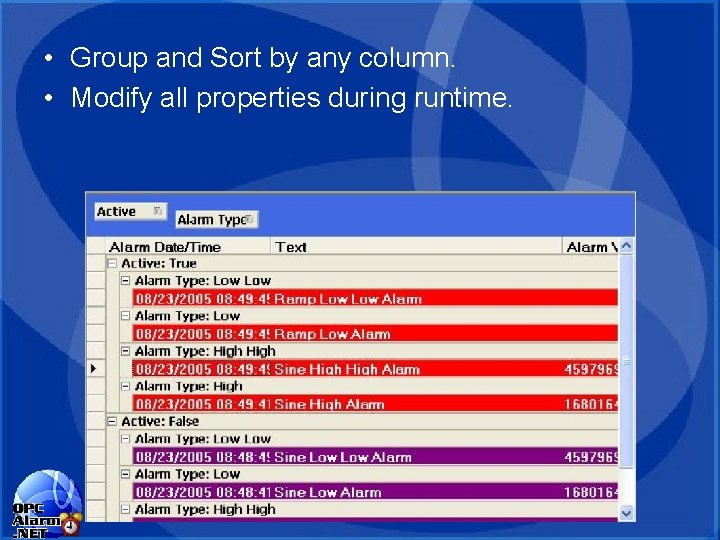Collapse Alarm Type: High High under Active: False
720x540 pixels.
coord(125,509)
